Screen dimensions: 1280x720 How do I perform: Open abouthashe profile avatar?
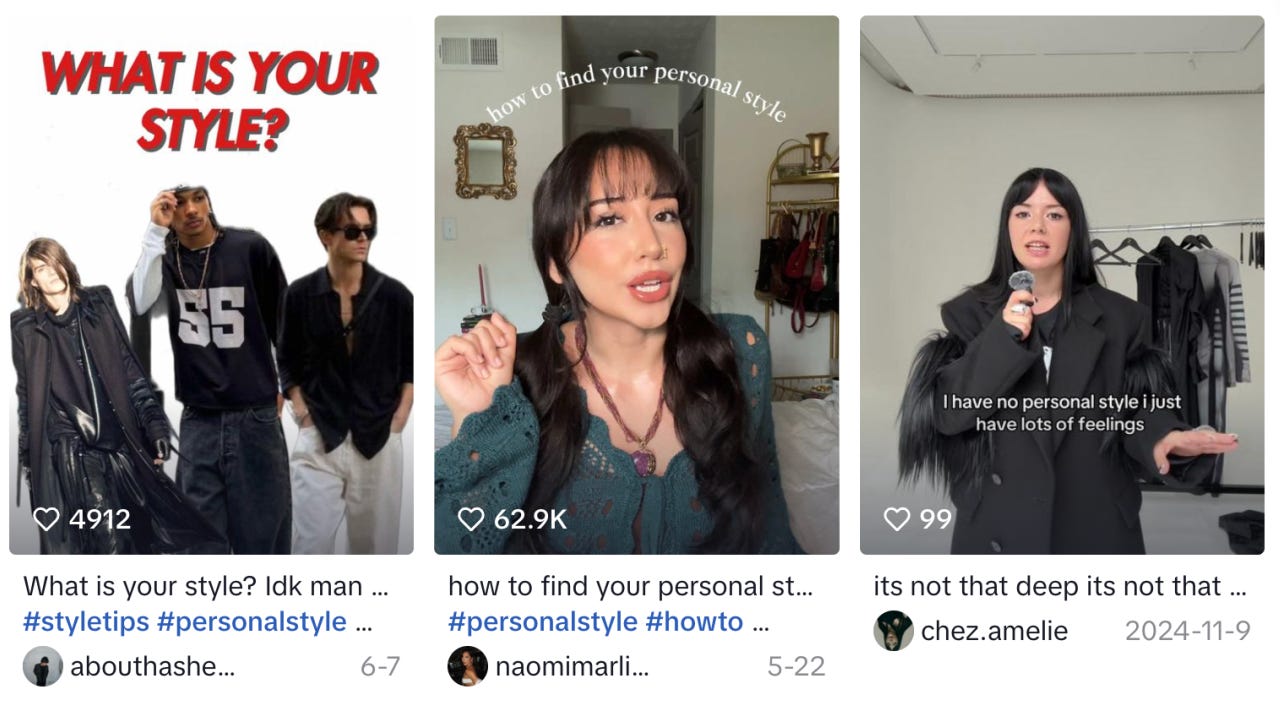click(x=43, y=667)
